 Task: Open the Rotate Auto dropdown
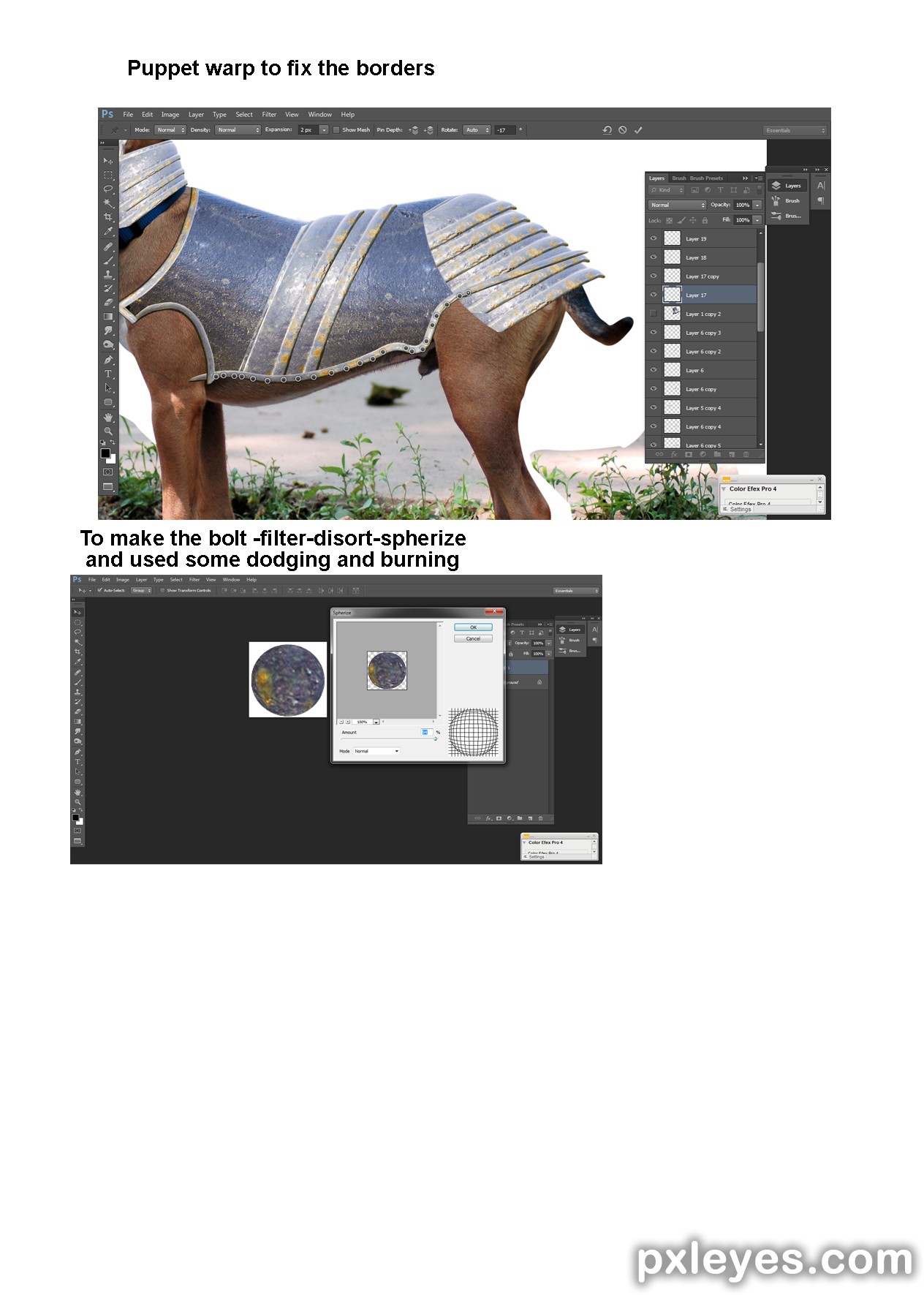click(x=477, y=130)
